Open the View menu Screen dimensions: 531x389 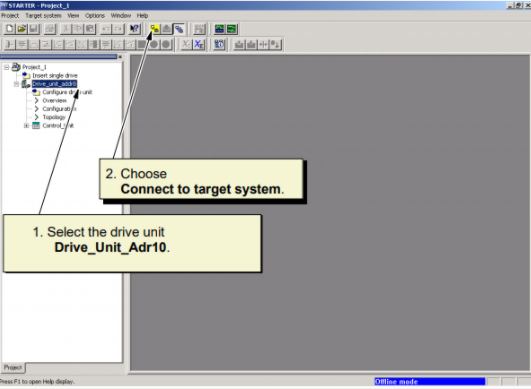73,16
